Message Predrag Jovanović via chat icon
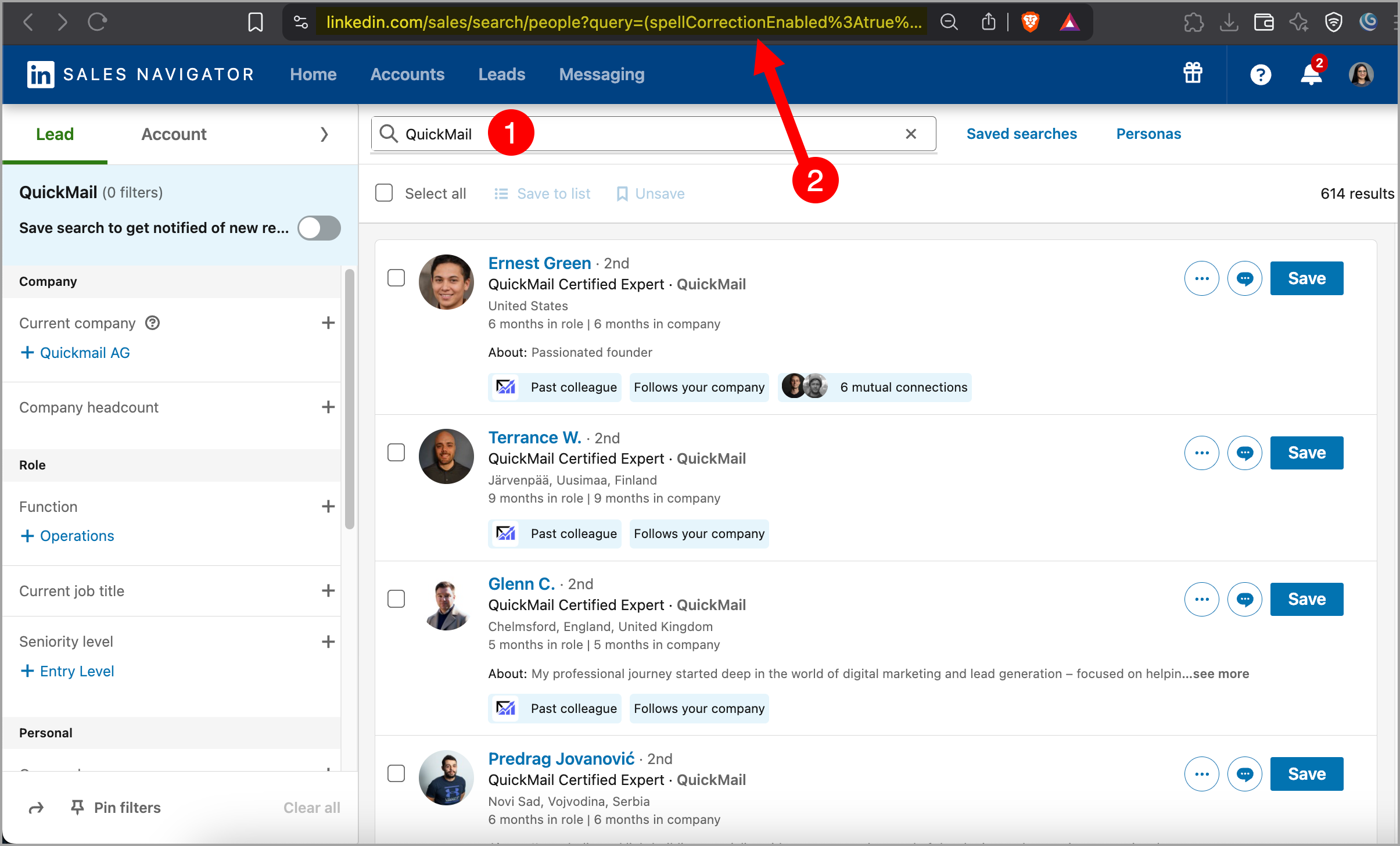This screenshot has width=1400, height=846. [x=1244, y=774]
